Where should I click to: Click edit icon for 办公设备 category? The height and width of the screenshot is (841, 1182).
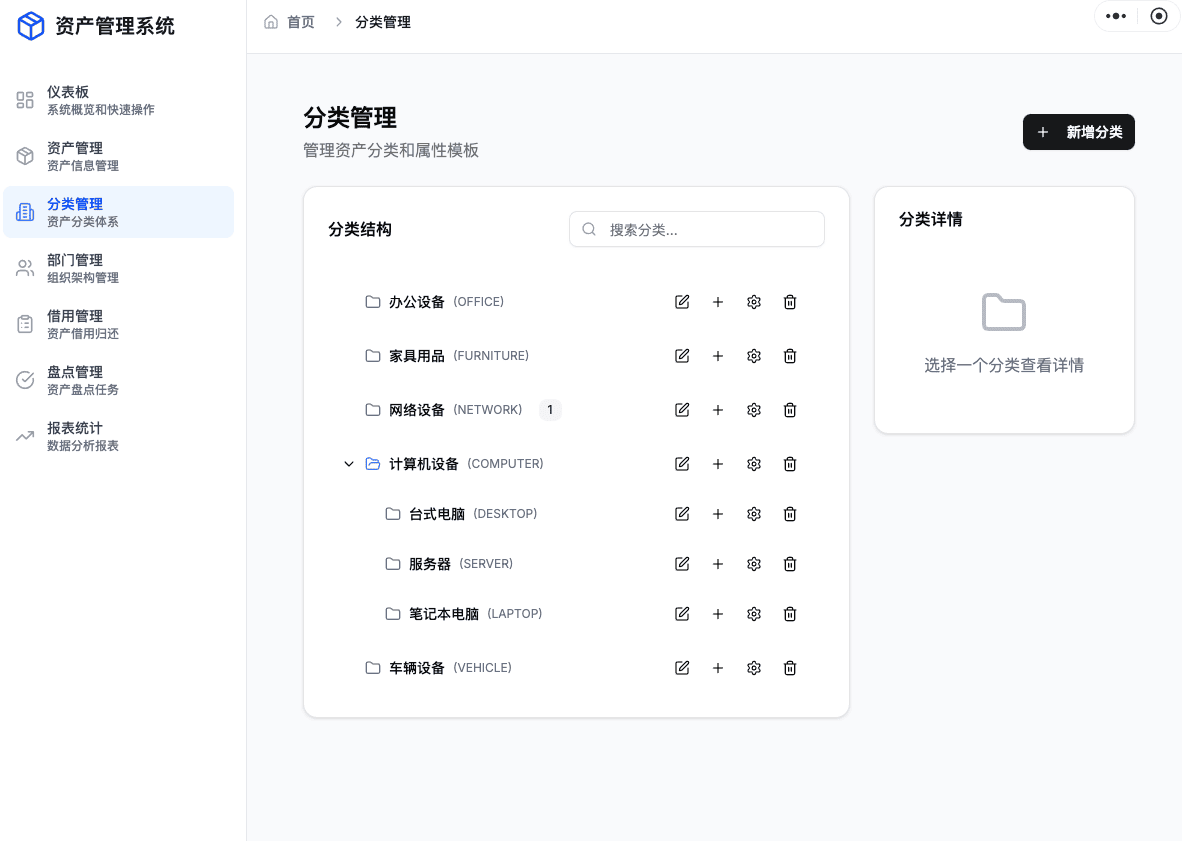pyautogui.click(x=681, y=302)
